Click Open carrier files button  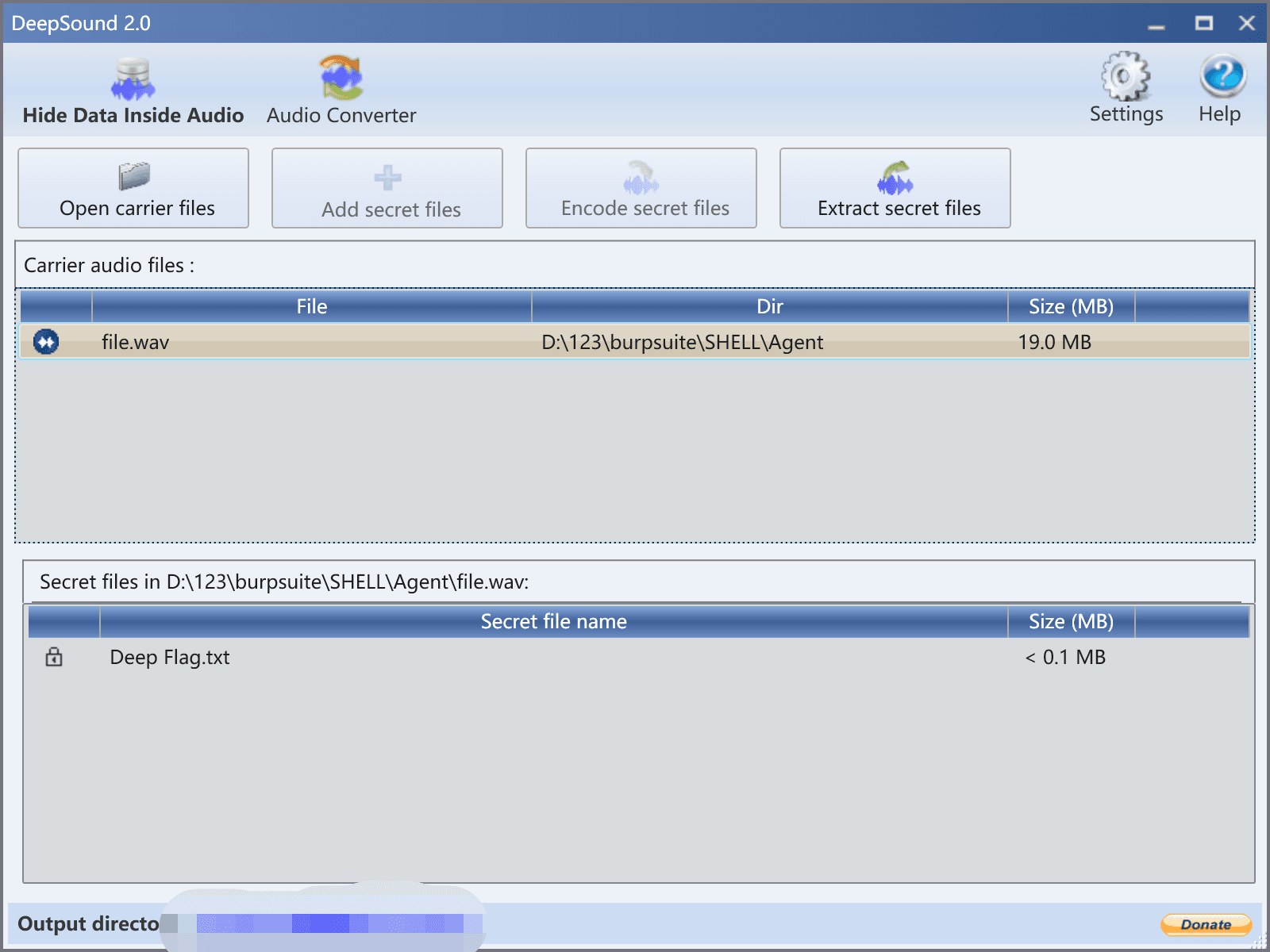point(133,189)
